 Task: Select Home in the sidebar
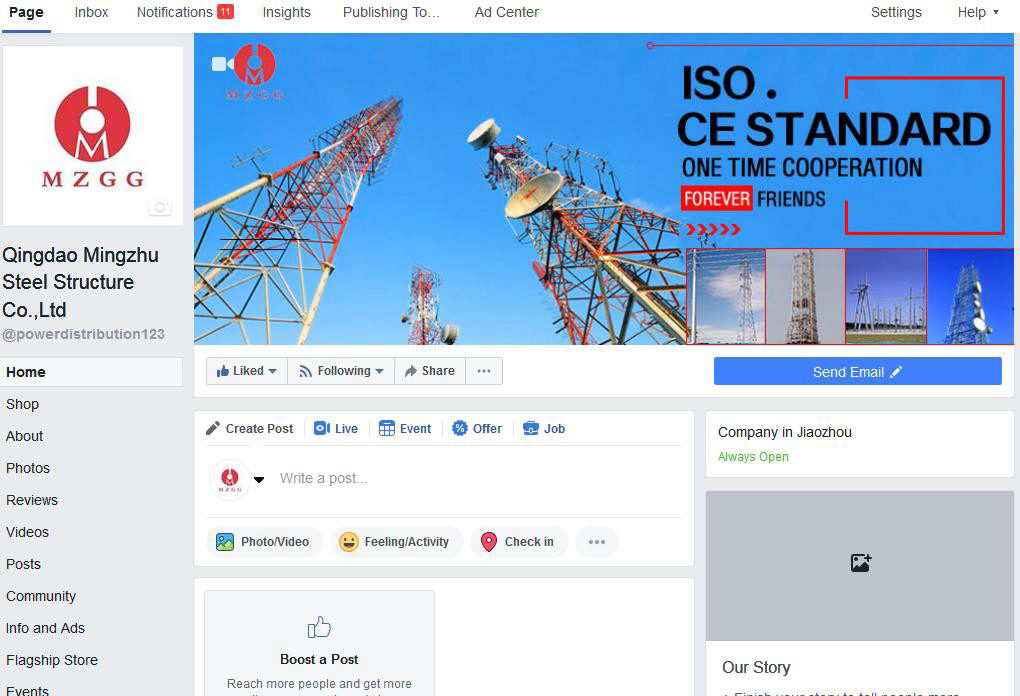(x=91, y=372)
